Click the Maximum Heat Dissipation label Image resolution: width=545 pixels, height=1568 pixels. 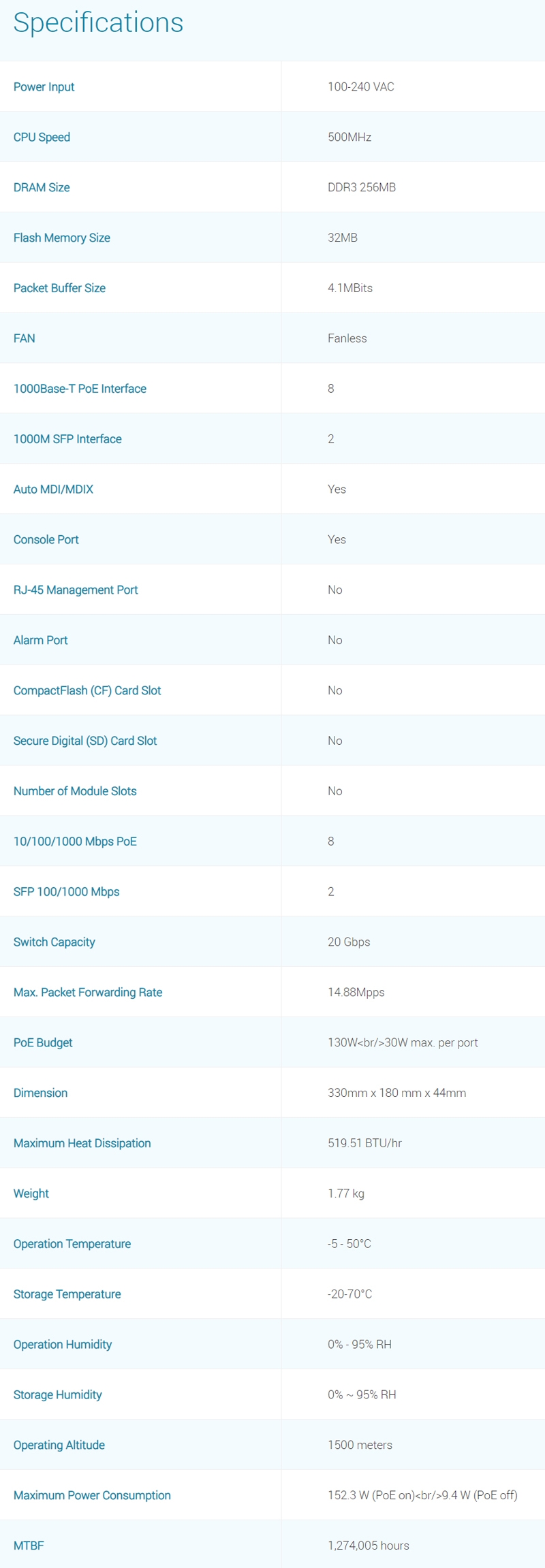(82, 1144)
